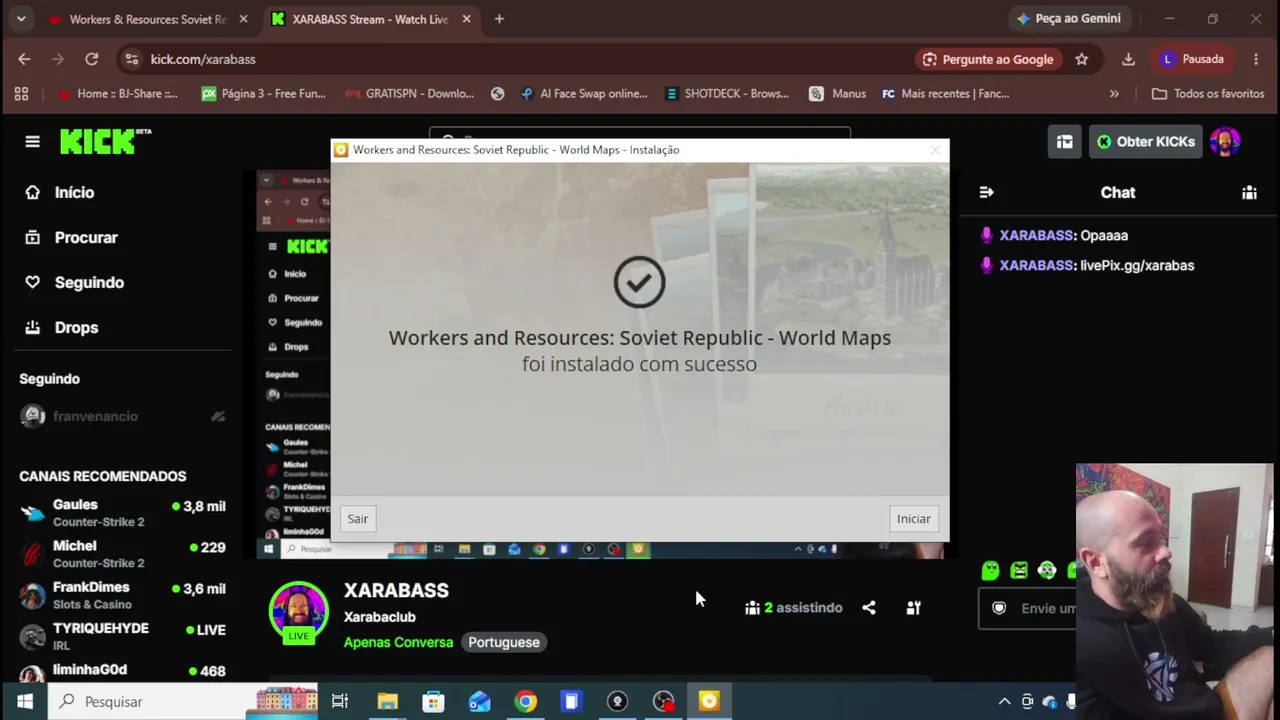Select the first green ghost emote

[x=990, y=570]
